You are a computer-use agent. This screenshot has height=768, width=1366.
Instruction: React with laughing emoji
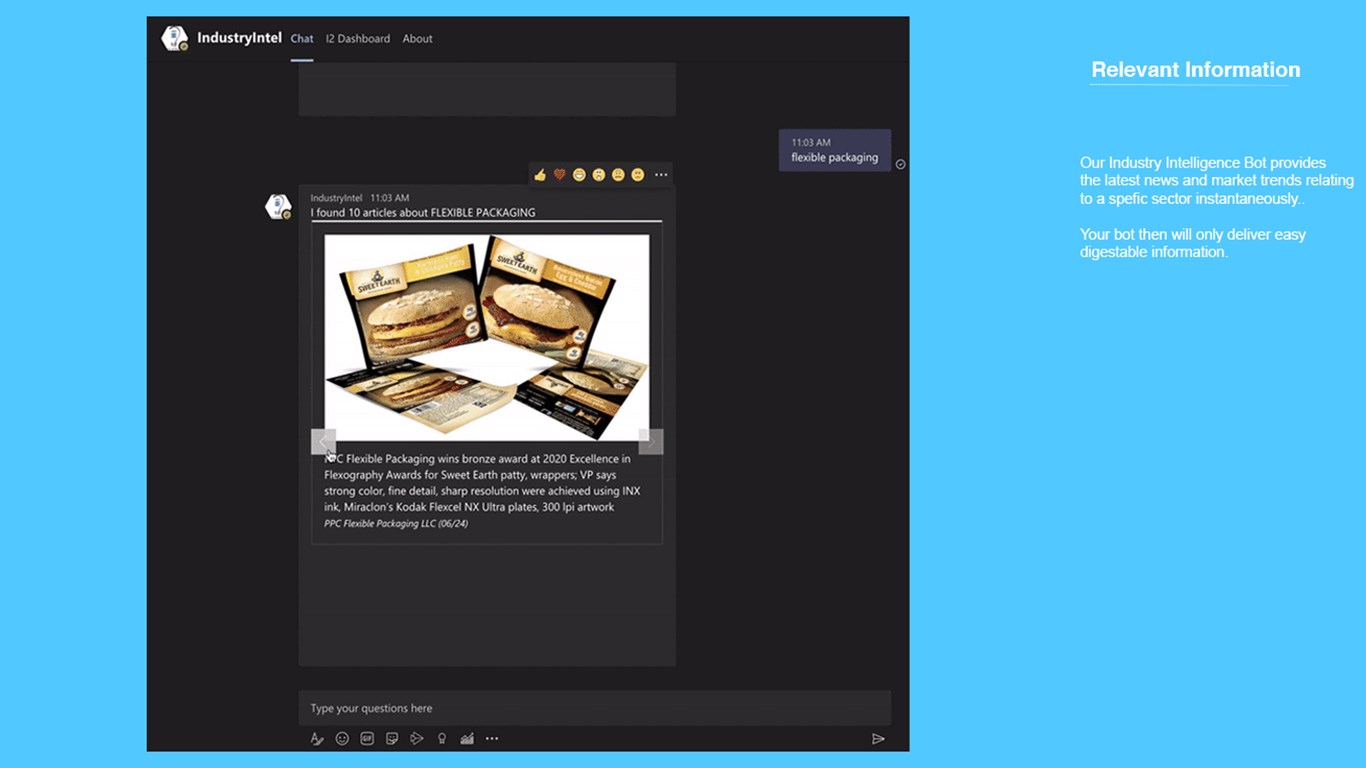tap(579, 175)
